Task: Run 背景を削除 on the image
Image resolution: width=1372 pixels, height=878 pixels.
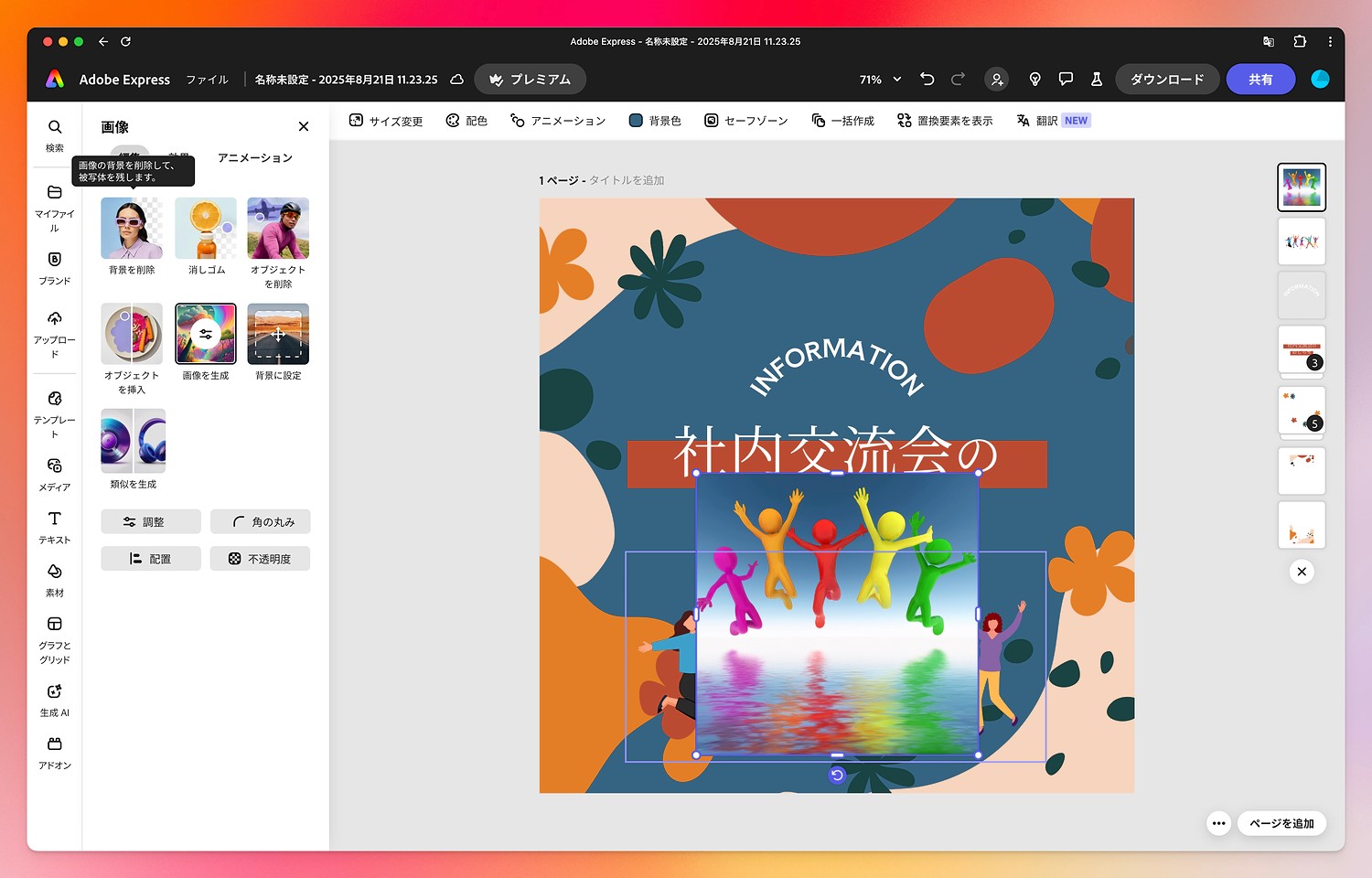Action: [x=131, y=228]
